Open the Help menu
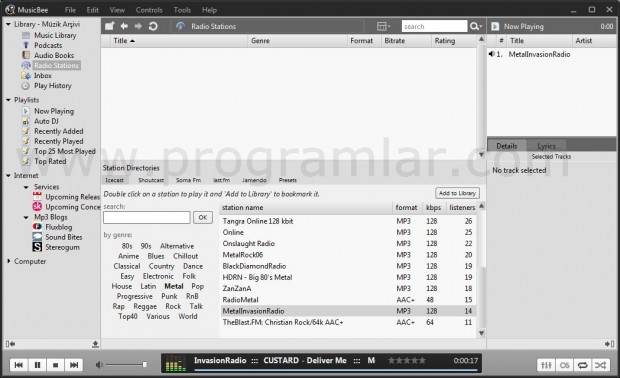Image resolution: width=620 pixels, height=378 pixels. tap(209, 10)
